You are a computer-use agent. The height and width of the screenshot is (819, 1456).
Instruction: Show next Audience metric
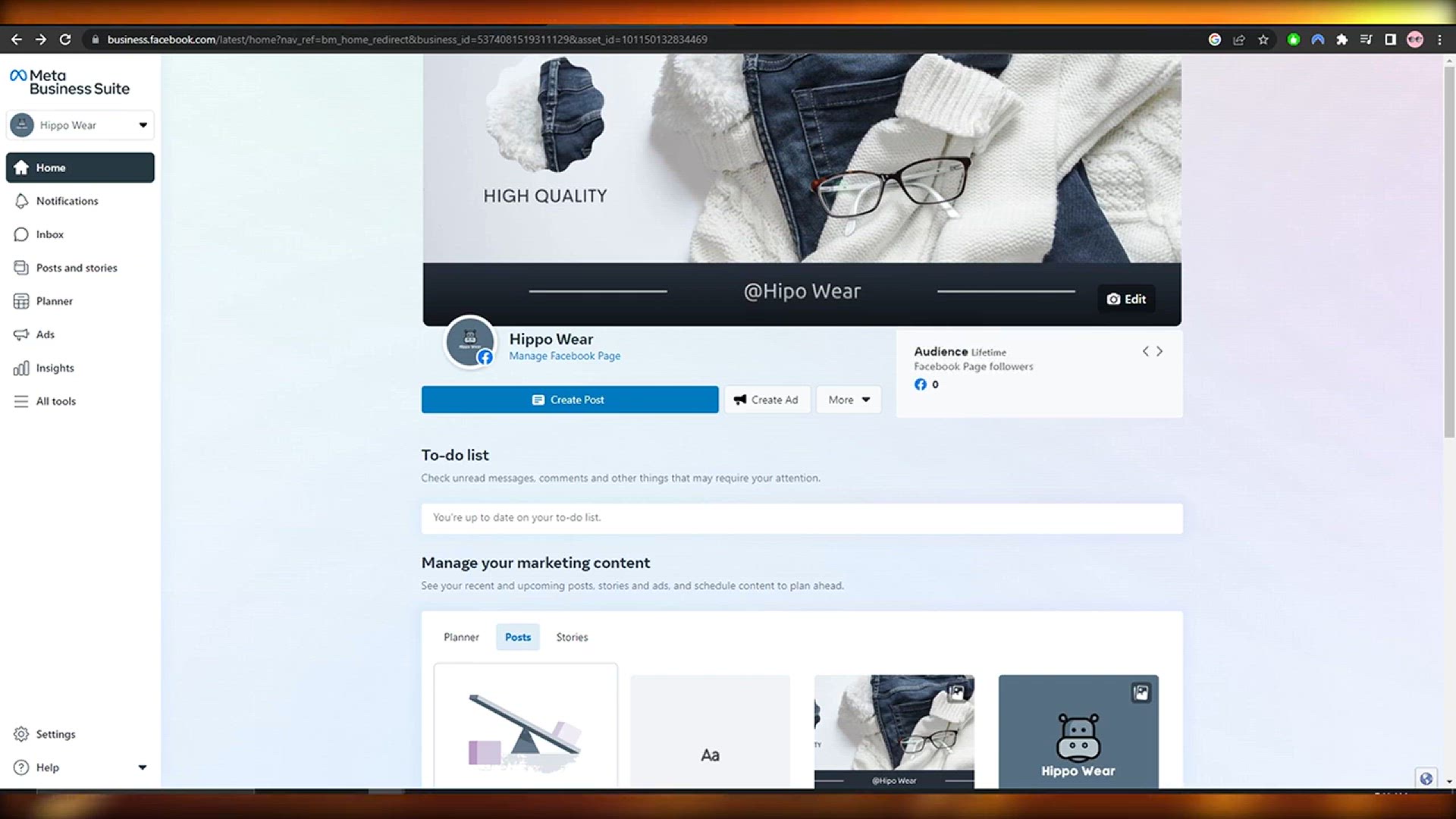click(1159, 351)
